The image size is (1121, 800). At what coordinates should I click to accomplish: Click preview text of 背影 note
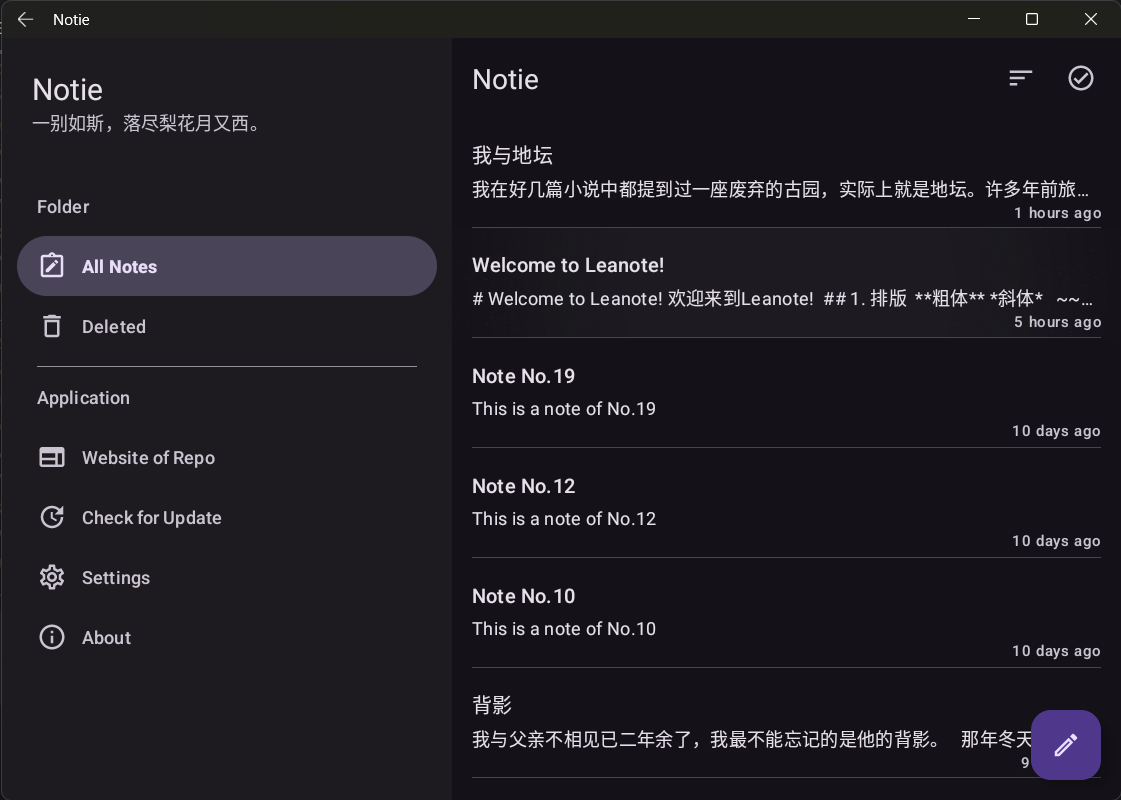(x=751, y=739)
